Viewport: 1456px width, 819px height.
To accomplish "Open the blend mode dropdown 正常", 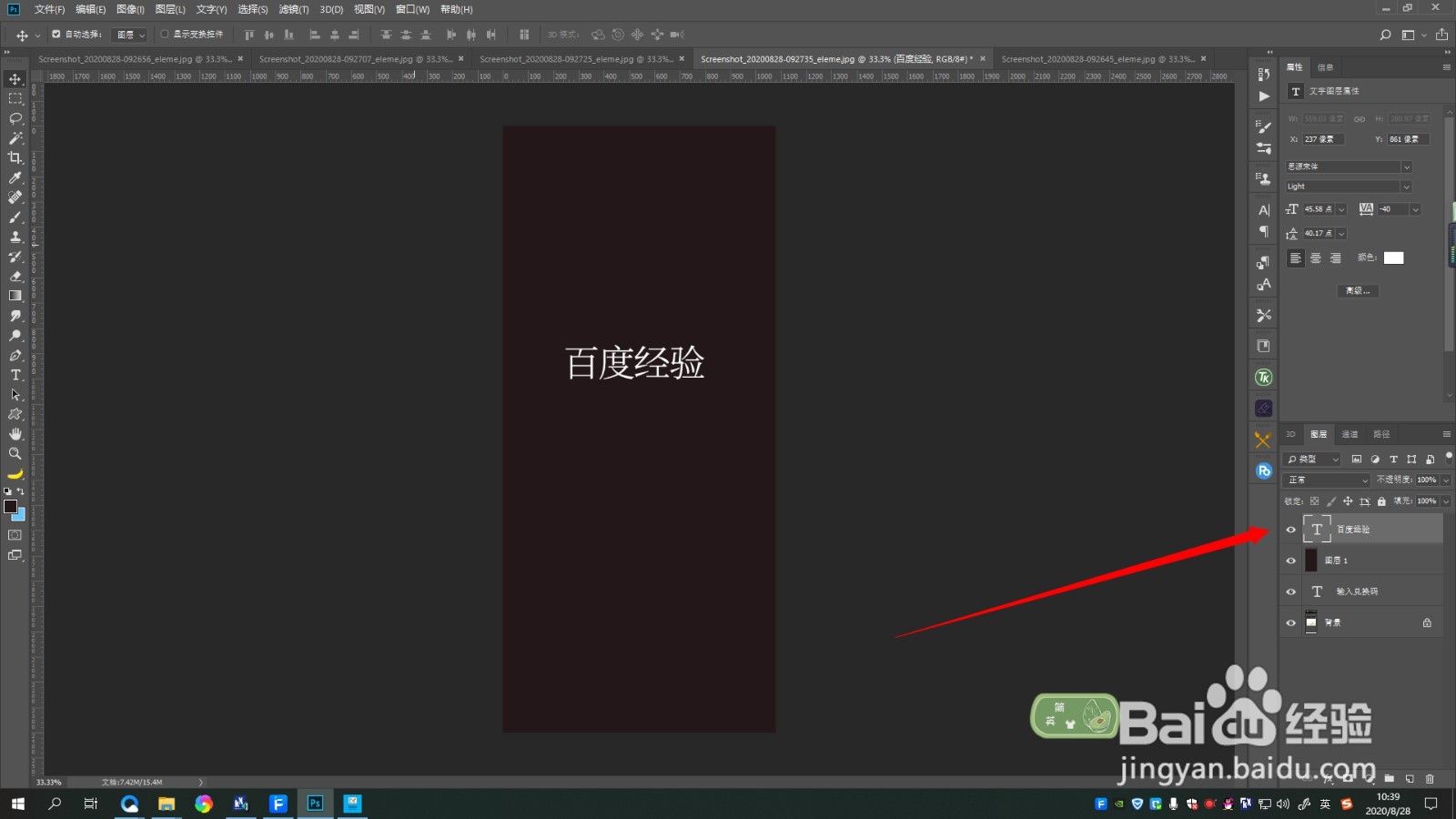I will 1327,480.
